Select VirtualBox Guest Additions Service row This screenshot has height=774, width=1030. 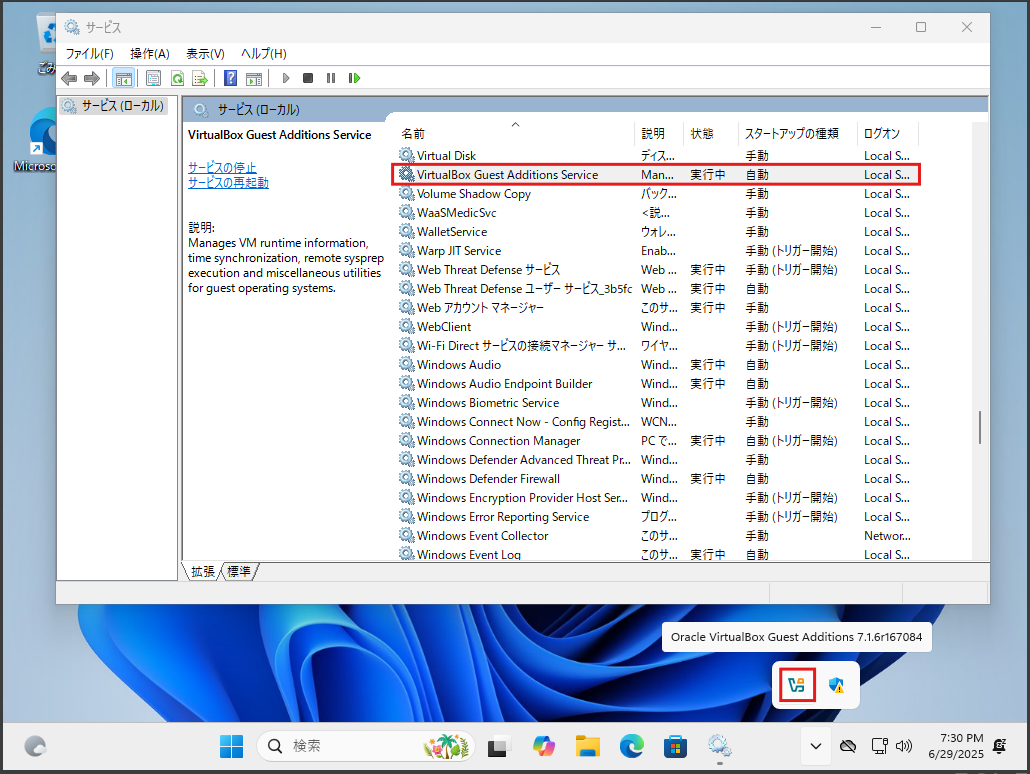655,175
